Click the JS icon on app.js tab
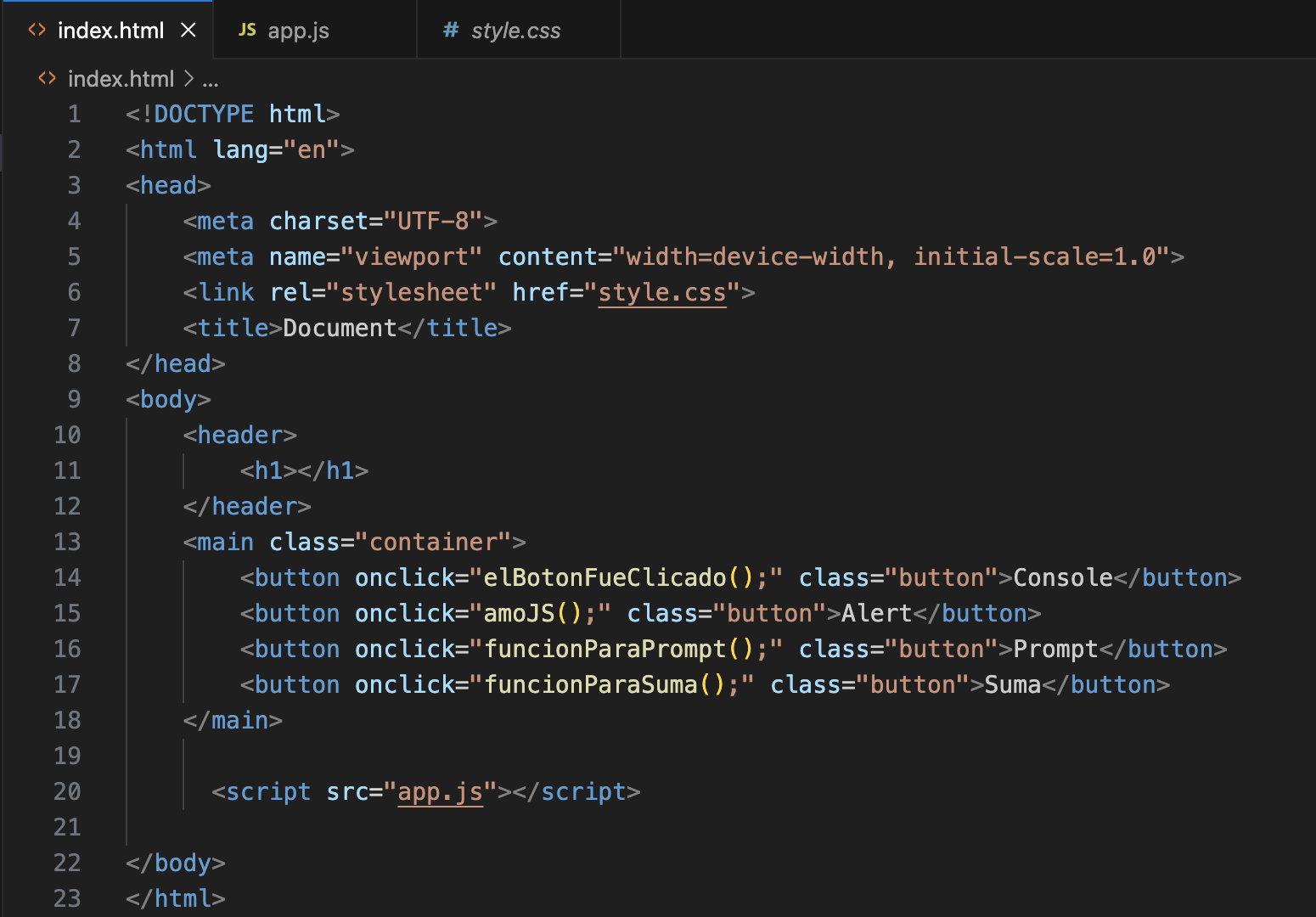Viewport: 1316px width, 917px height. click(247, 31)
